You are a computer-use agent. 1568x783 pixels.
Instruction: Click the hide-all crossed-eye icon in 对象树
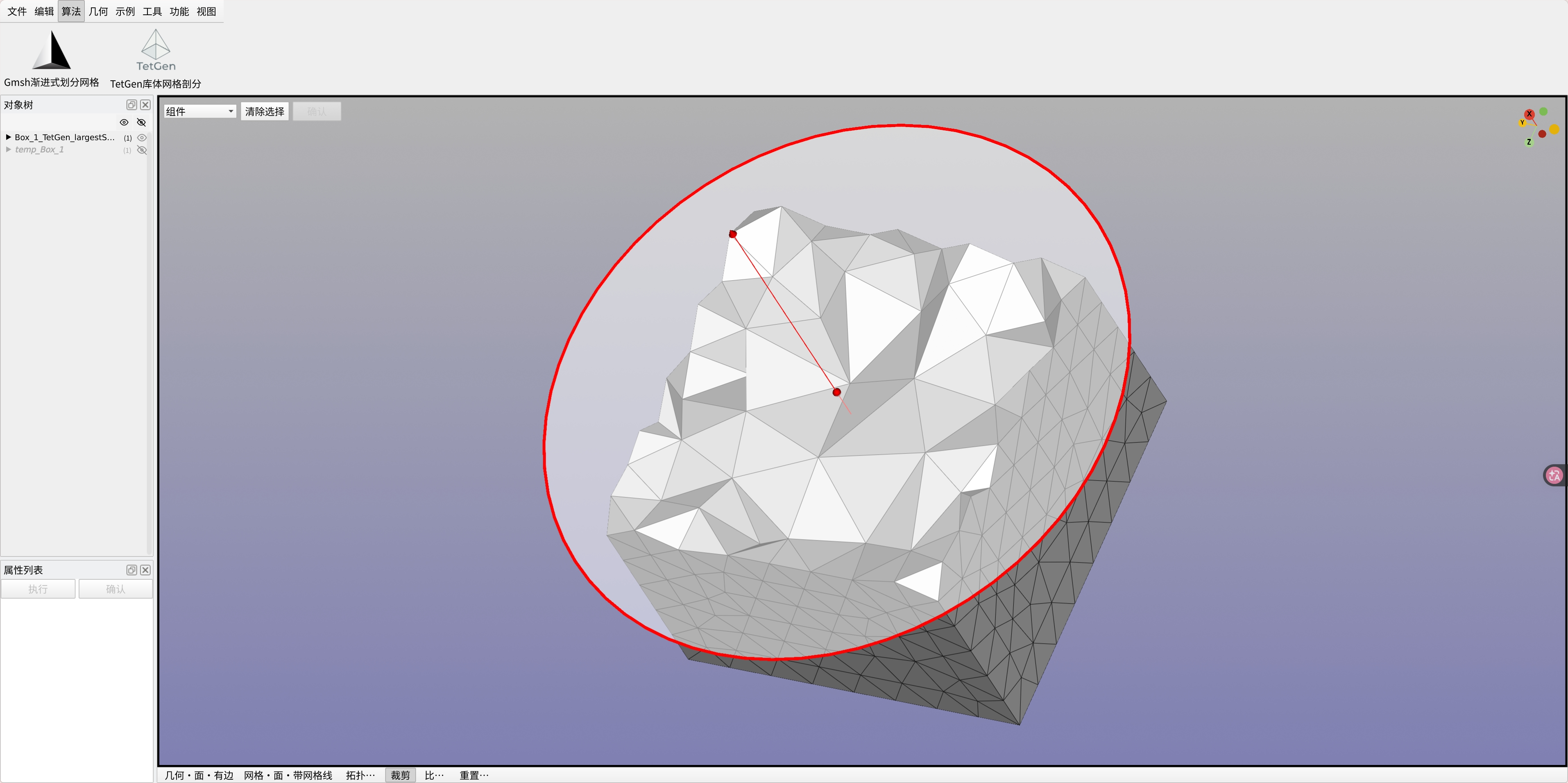pos(142,123)
